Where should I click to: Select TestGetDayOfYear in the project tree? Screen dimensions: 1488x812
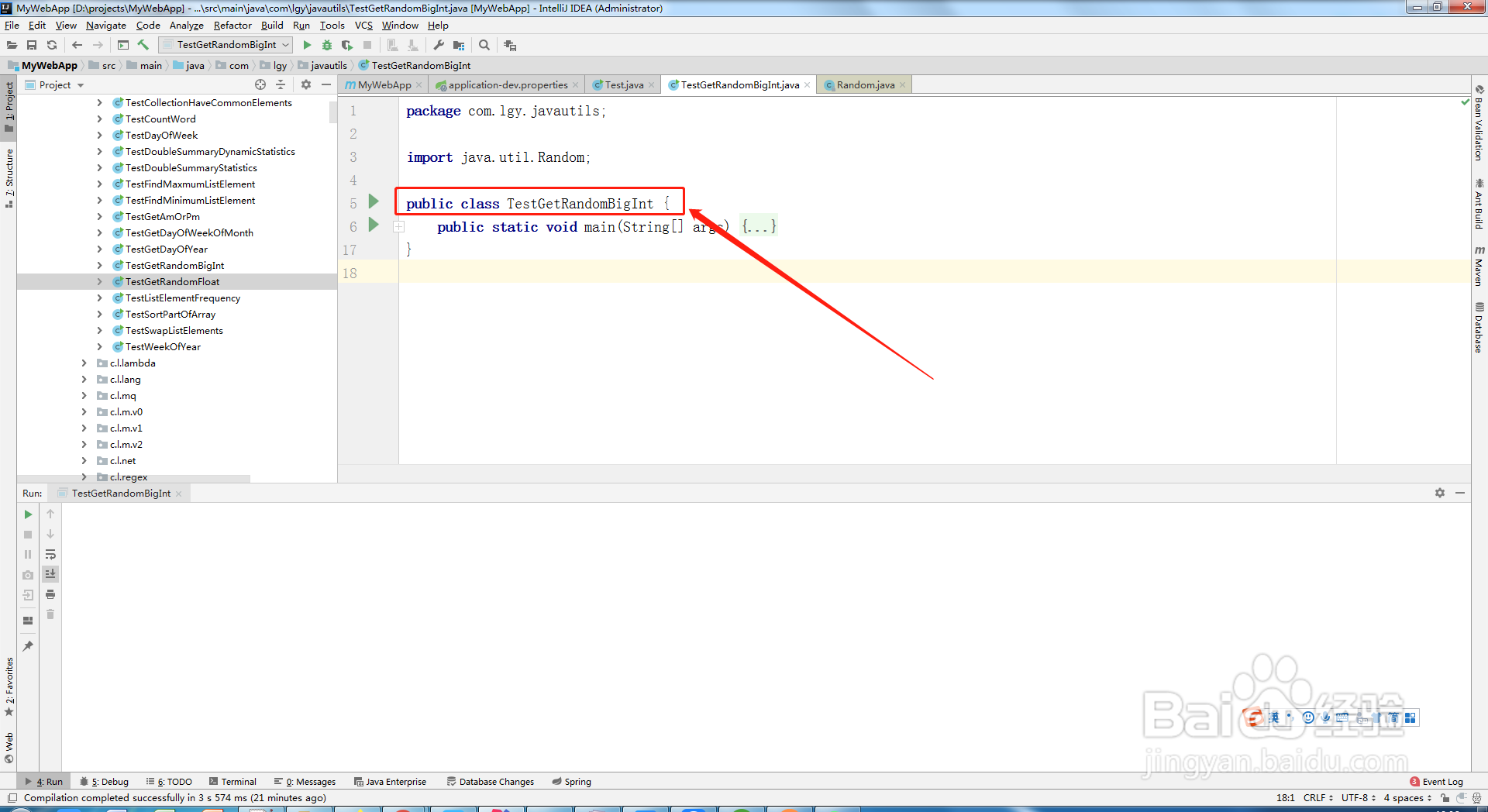pos(167,249)
